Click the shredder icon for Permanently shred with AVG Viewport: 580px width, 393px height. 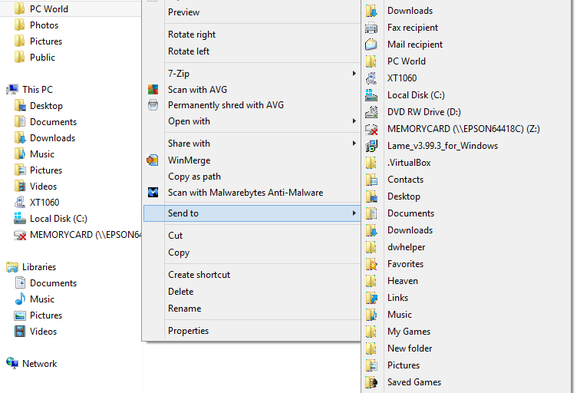click(153, 105)
